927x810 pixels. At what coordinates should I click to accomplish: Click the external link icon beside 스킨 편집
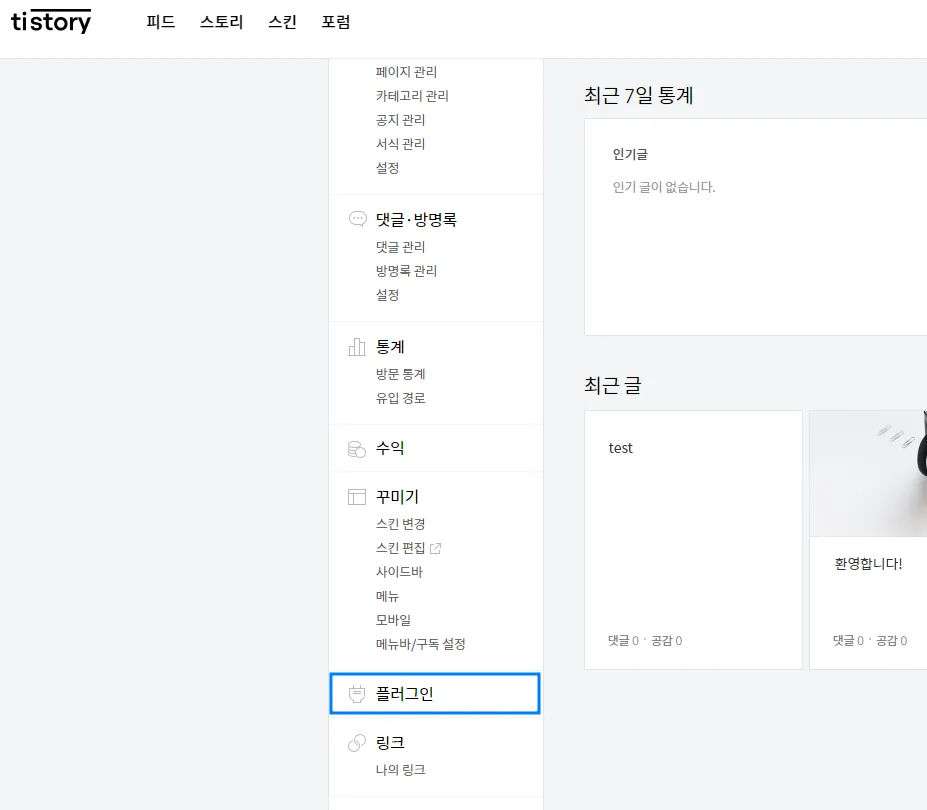point(435,548)
